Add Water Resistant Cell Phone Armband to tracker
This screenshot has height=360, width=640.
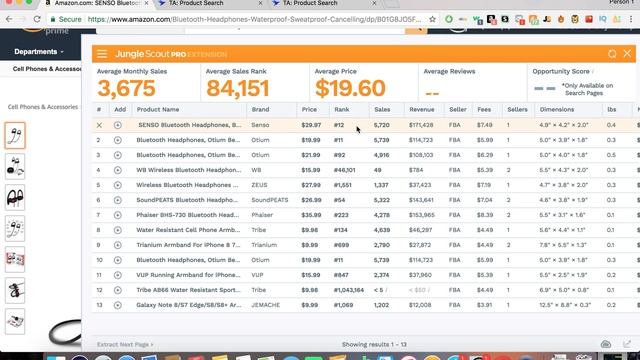(118, 230)
